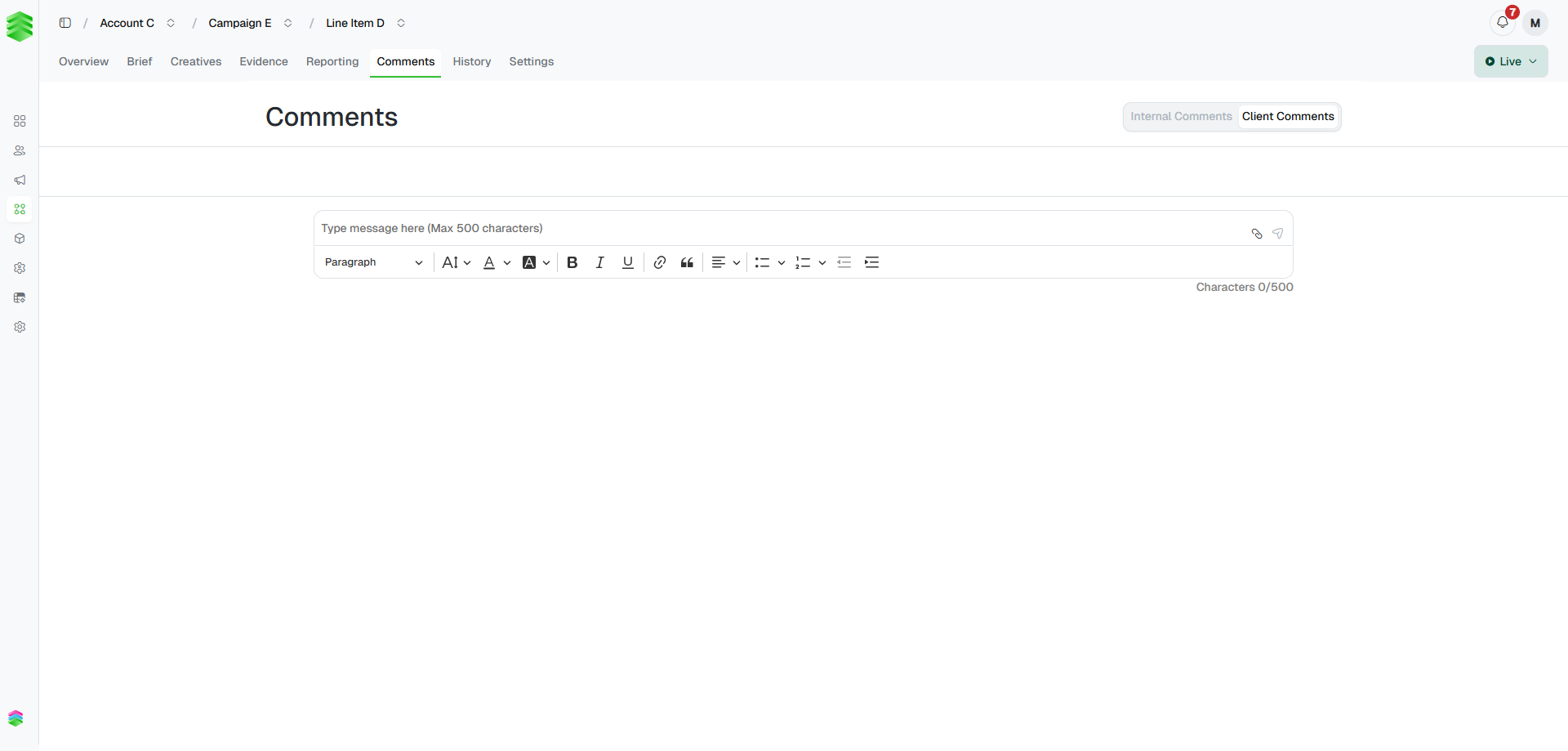Image resolution: width=1568 pixels, height=751 pixels.
Task: Open the History tab
Action: coord(472,61)
